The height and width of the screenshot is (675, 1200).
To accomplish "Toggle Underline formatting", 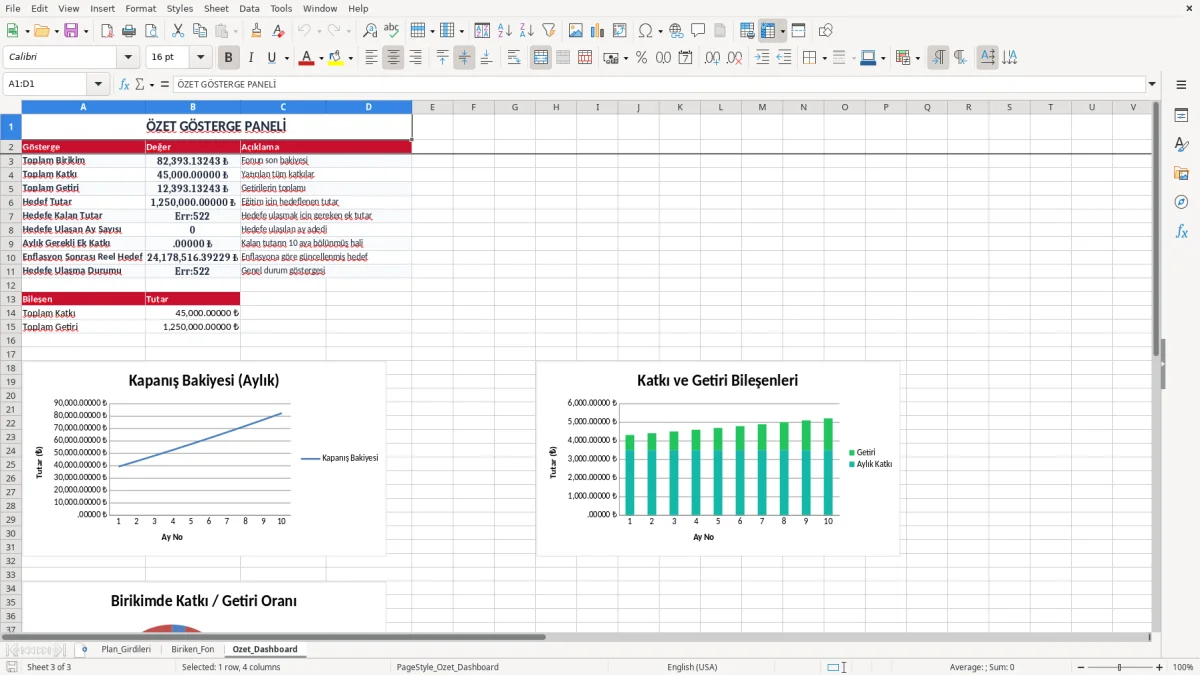I will 272,58.
